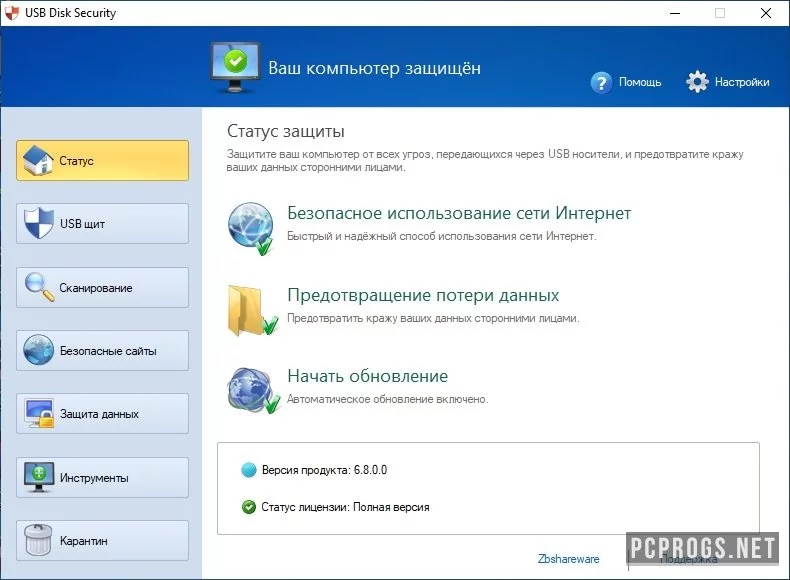Image resolution: width=790 pixels, height=580 pixels.
Task: Click the USB Disk Security title bar icon
Action: (11, 13)
